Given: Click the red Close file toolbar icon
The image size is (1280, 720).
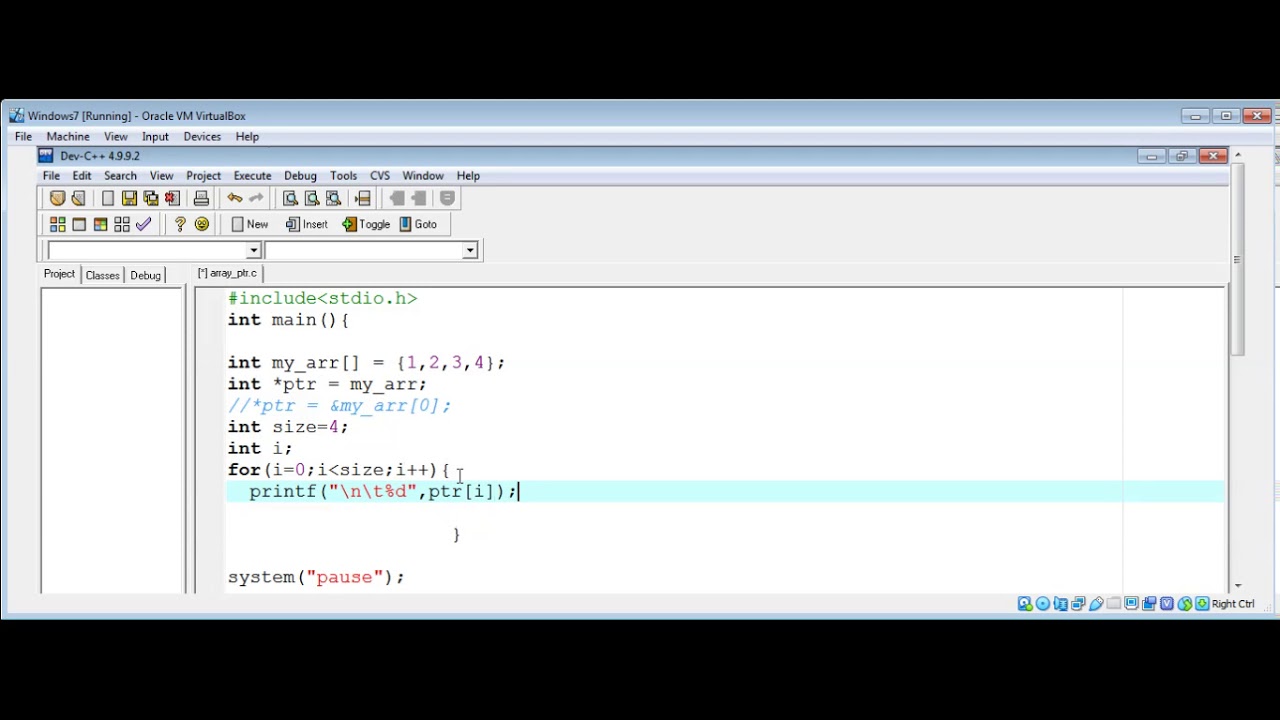Looking at the screenshot, I should coord(172,198).
